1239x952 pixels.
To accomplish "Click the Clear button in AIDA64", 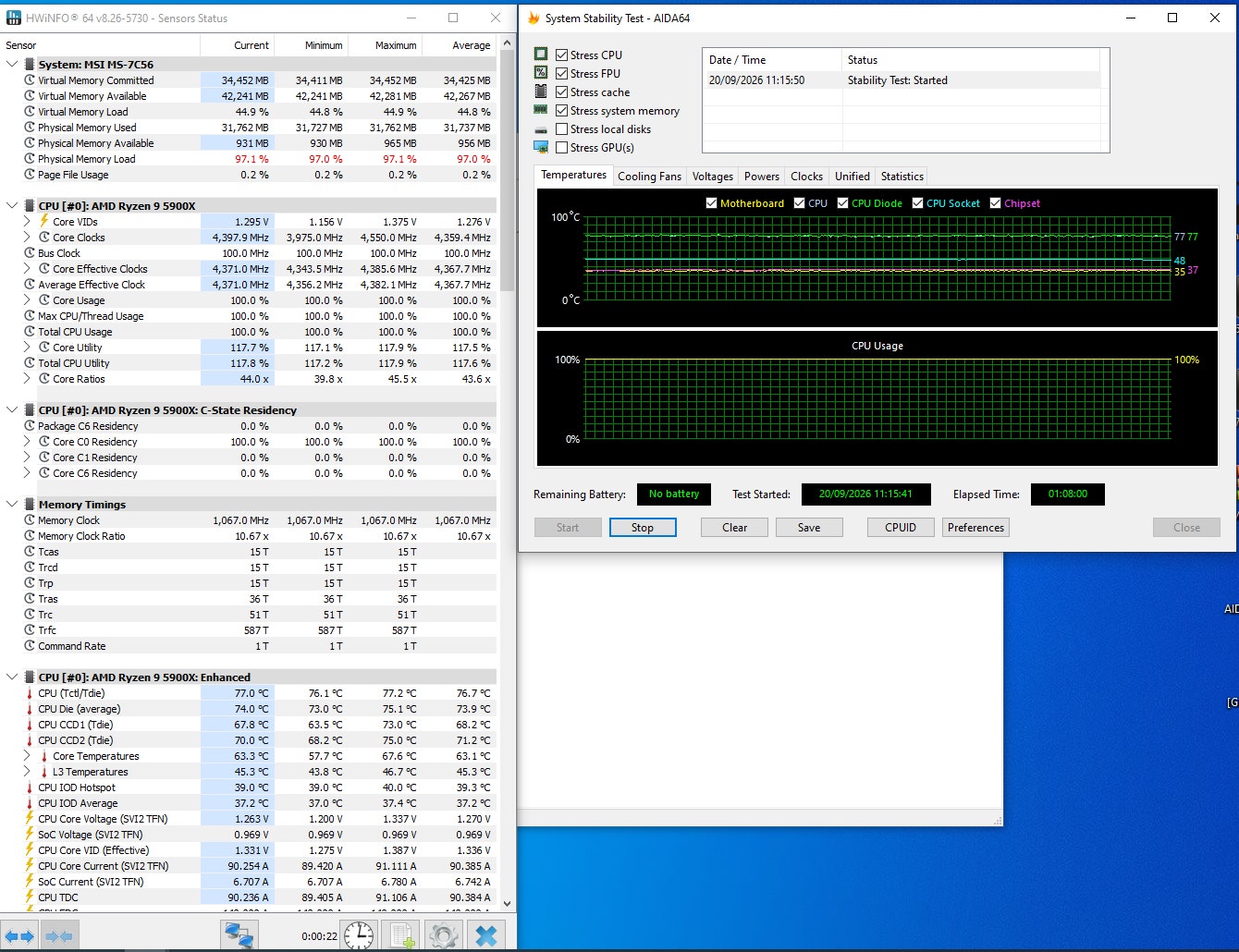I will tap(735, 528).
